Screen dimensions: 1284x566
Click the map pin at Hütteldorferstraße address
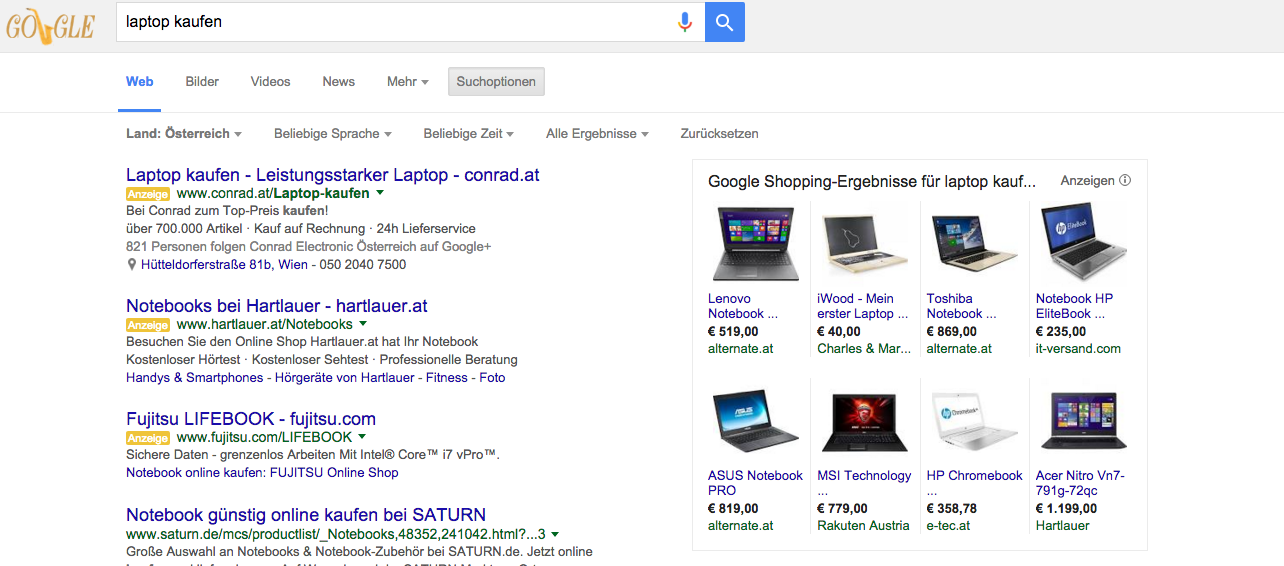[132, 265]
